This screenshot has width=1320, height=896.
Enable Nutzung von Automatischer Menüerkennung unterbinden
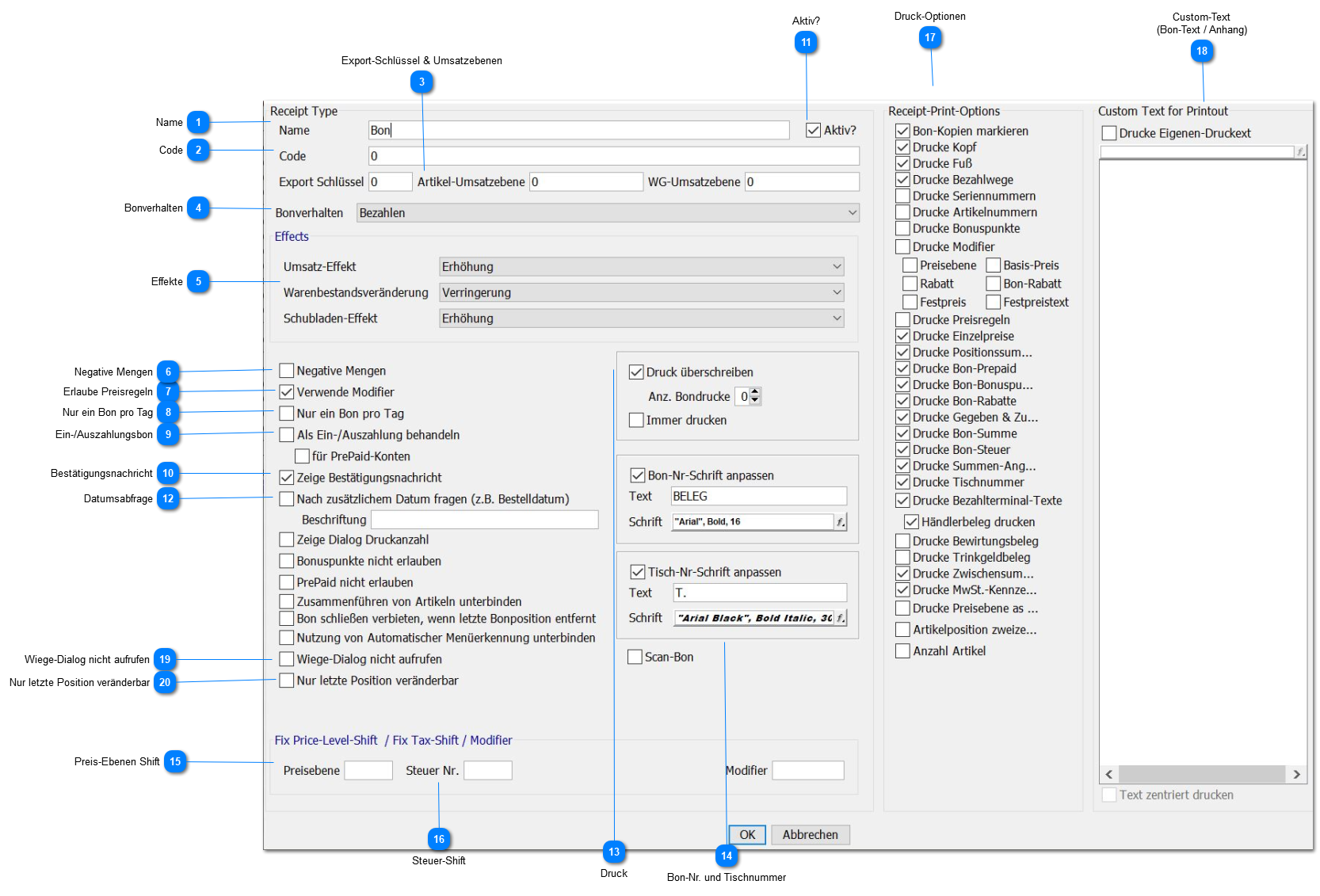[287, 638]
